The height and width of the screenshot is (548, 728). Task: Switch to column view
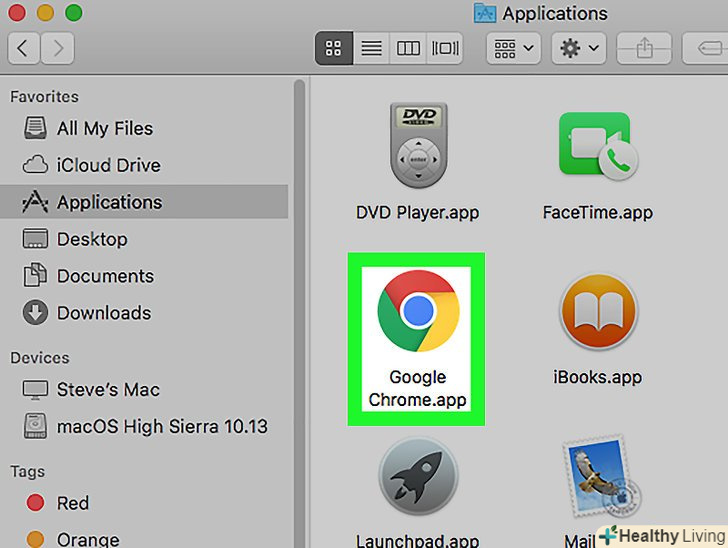[407, 47]
